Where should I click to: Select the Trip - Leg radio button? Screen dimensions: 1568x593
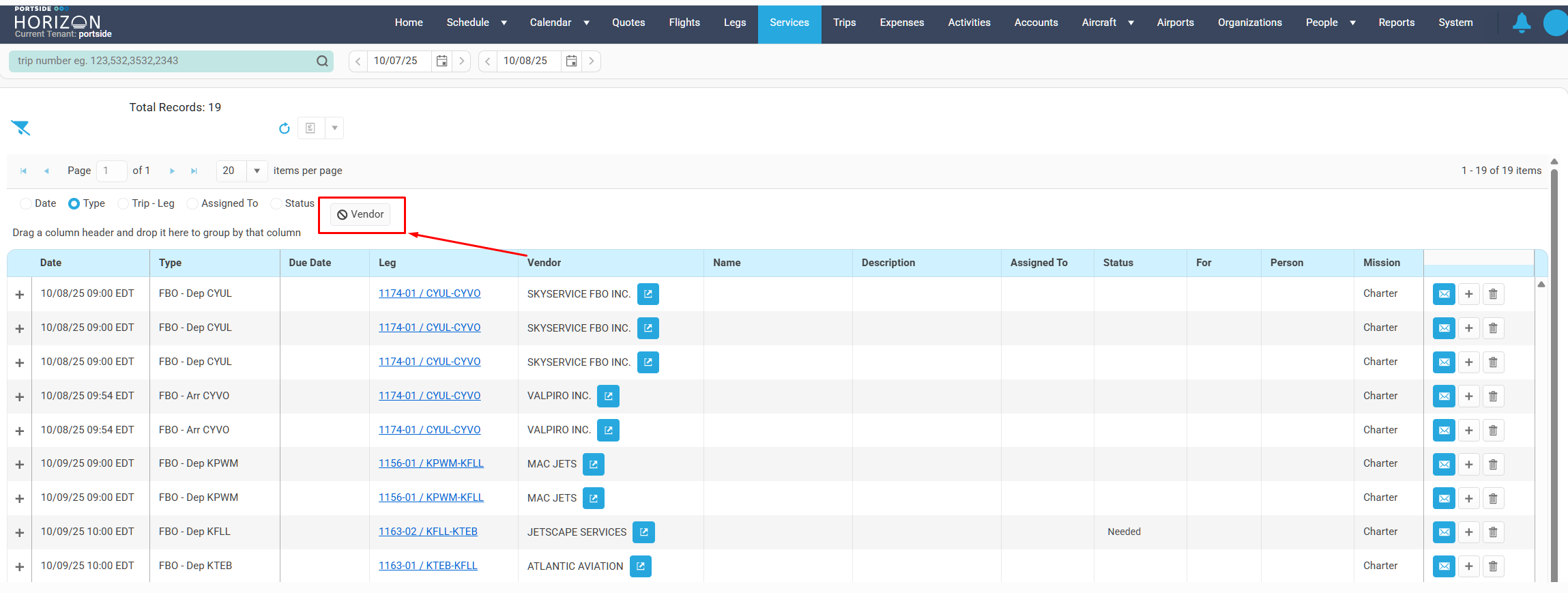point(124,203)
